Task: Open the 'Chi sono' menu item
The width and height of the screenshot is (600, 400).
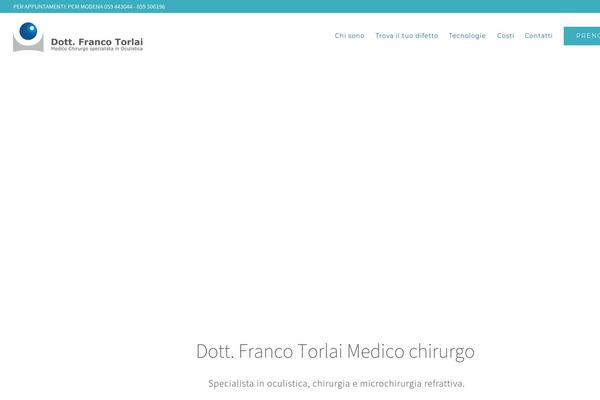Action: point(349,36)
